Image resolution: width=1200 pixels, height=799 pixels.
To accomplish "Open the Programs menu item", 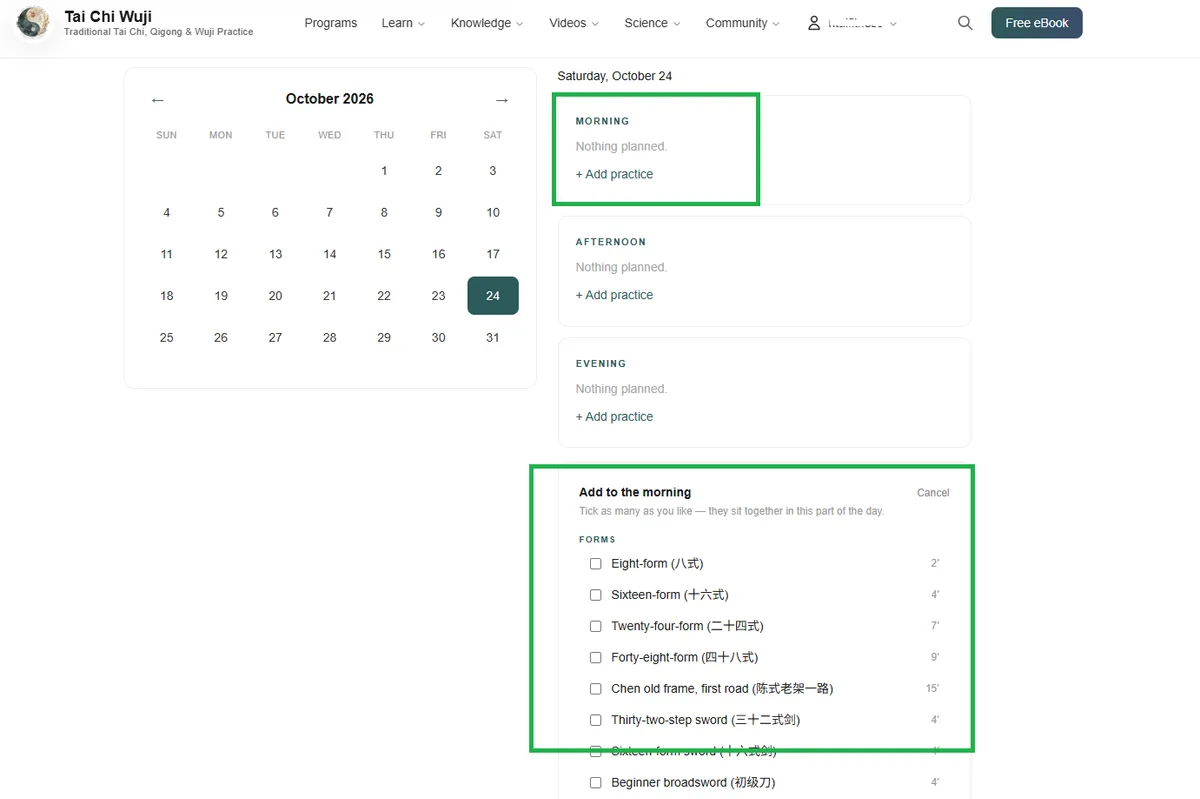I will tap(331, 23).
